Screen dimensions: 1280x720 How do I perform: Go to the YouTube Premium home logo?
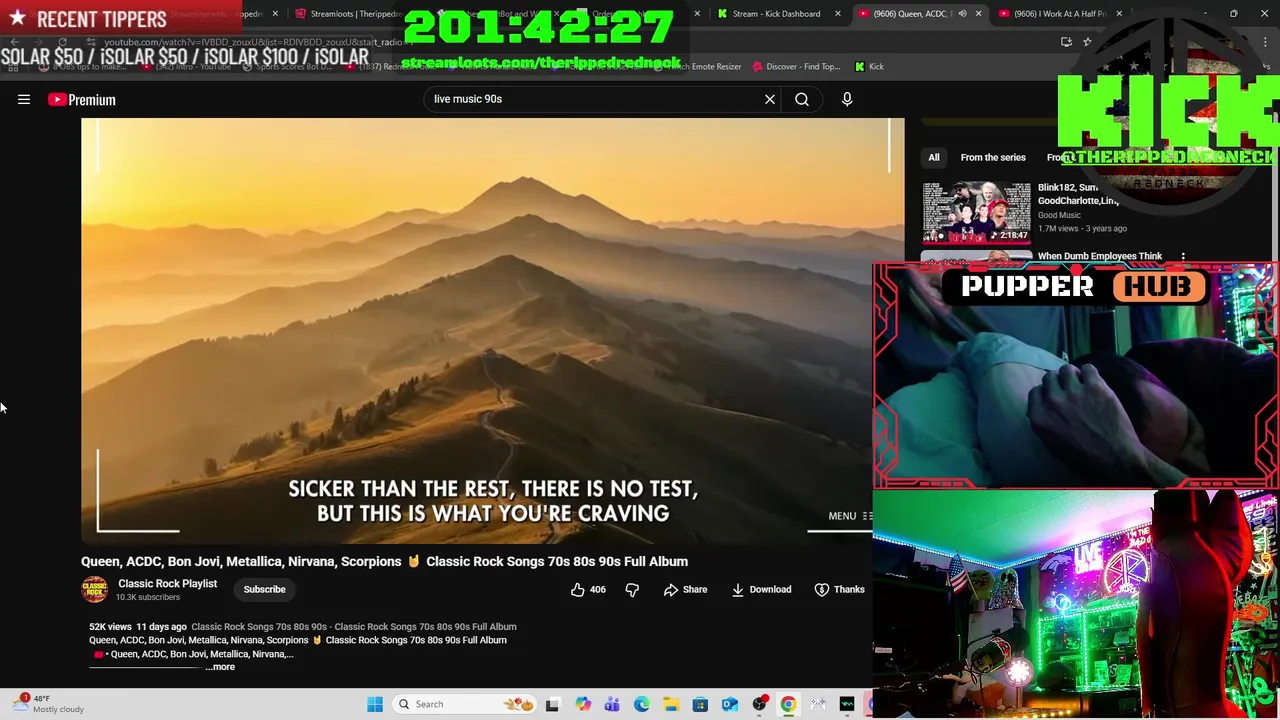tap(82, 100)
